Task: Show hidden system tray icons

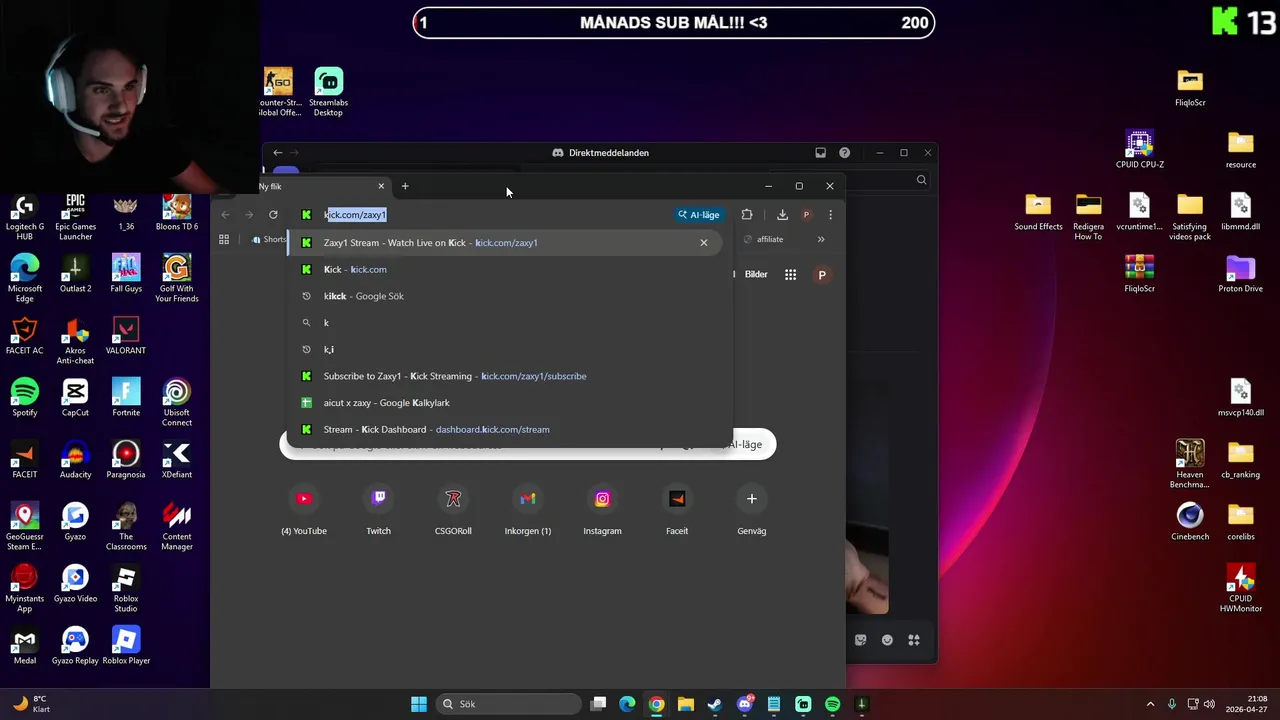Action: pyautogui.click(x=1150, y=704)
